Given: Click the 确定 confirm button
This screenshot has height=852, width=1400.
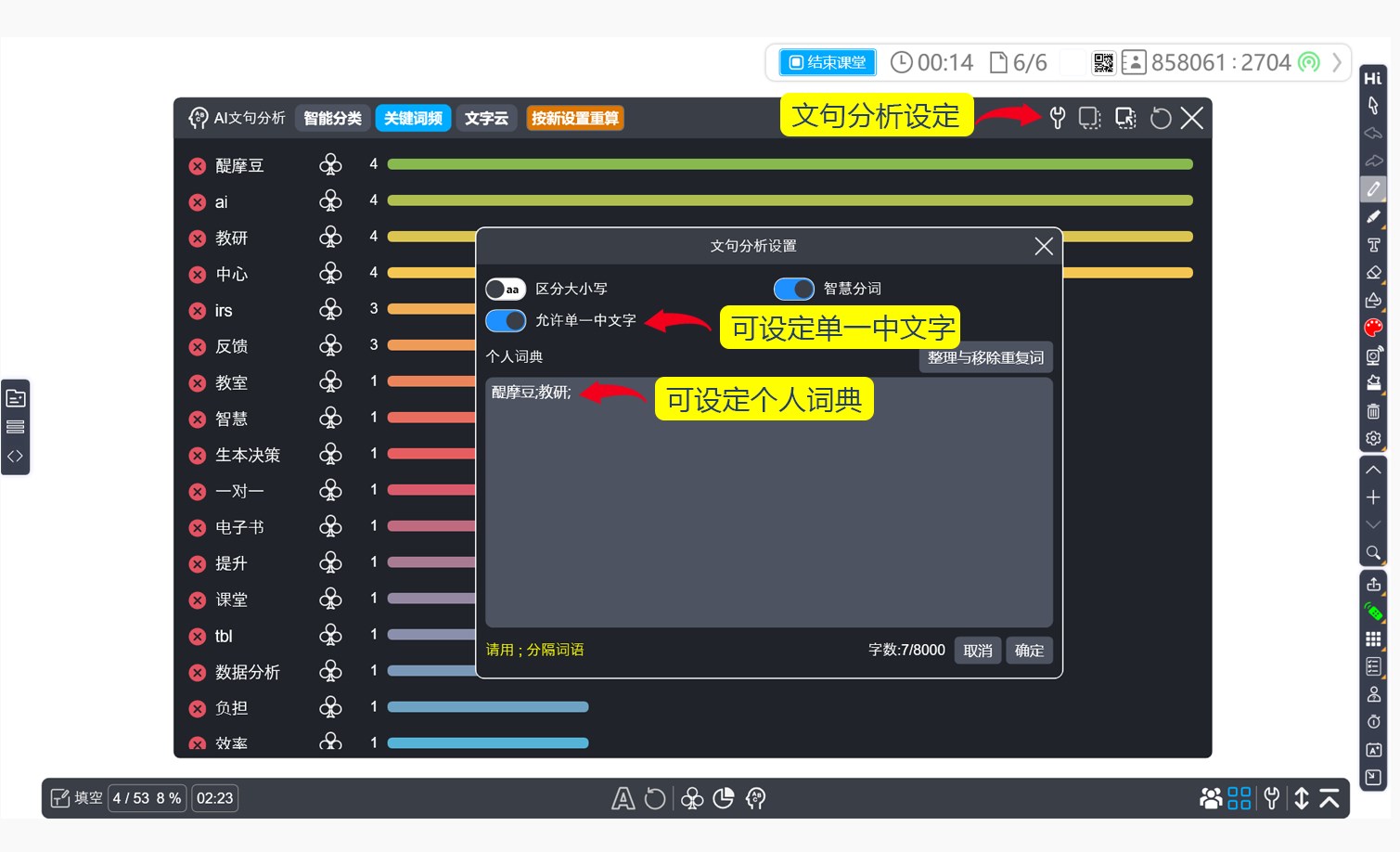Looking at the screenshot, I should [1029, 651].
